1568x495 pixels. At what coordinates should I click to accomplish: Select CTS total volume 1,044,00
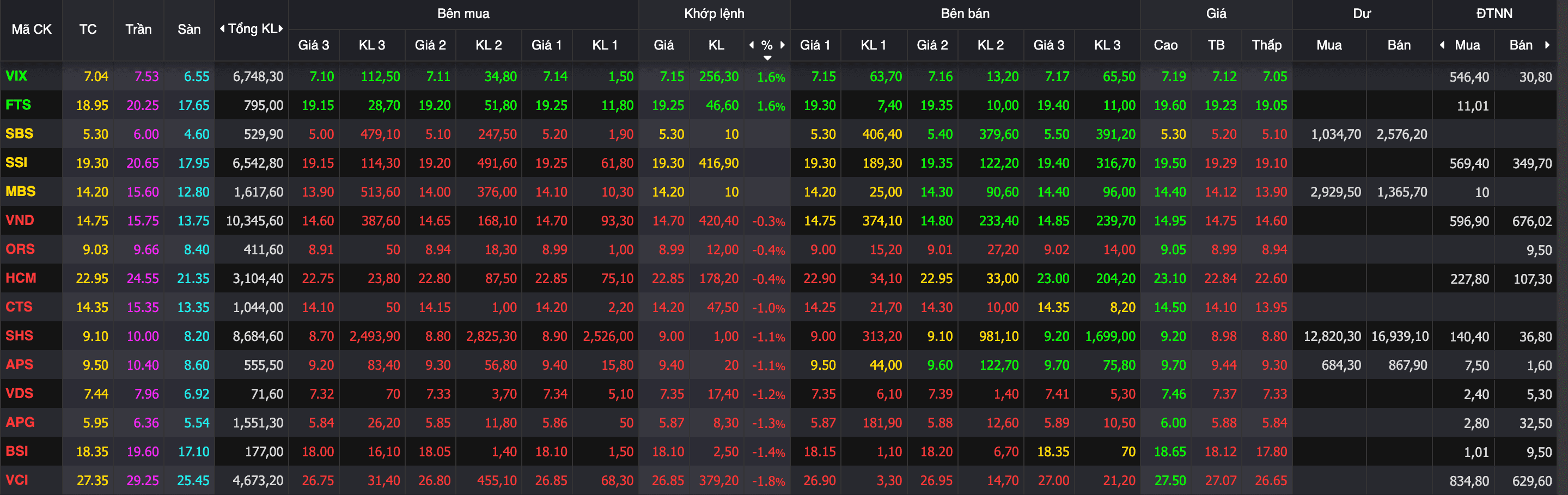[x=258, y=308]
